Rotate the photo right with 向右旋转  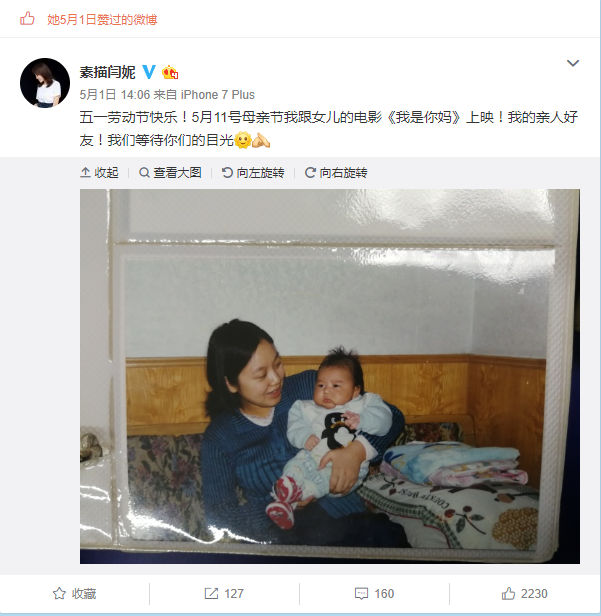(336, 172)
